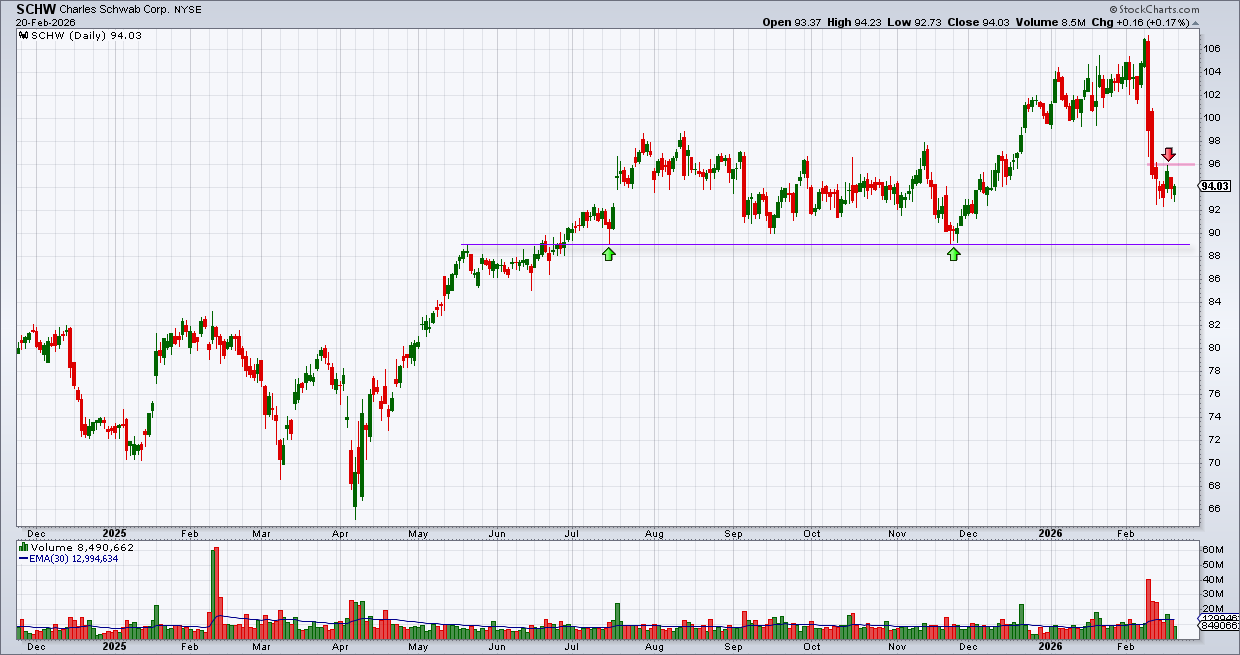Click the tall red volume bar in February 2026
Image resolution: width=1240 pixels, height=655 pixels.
pyautogui.click(x=1148, y=609)
